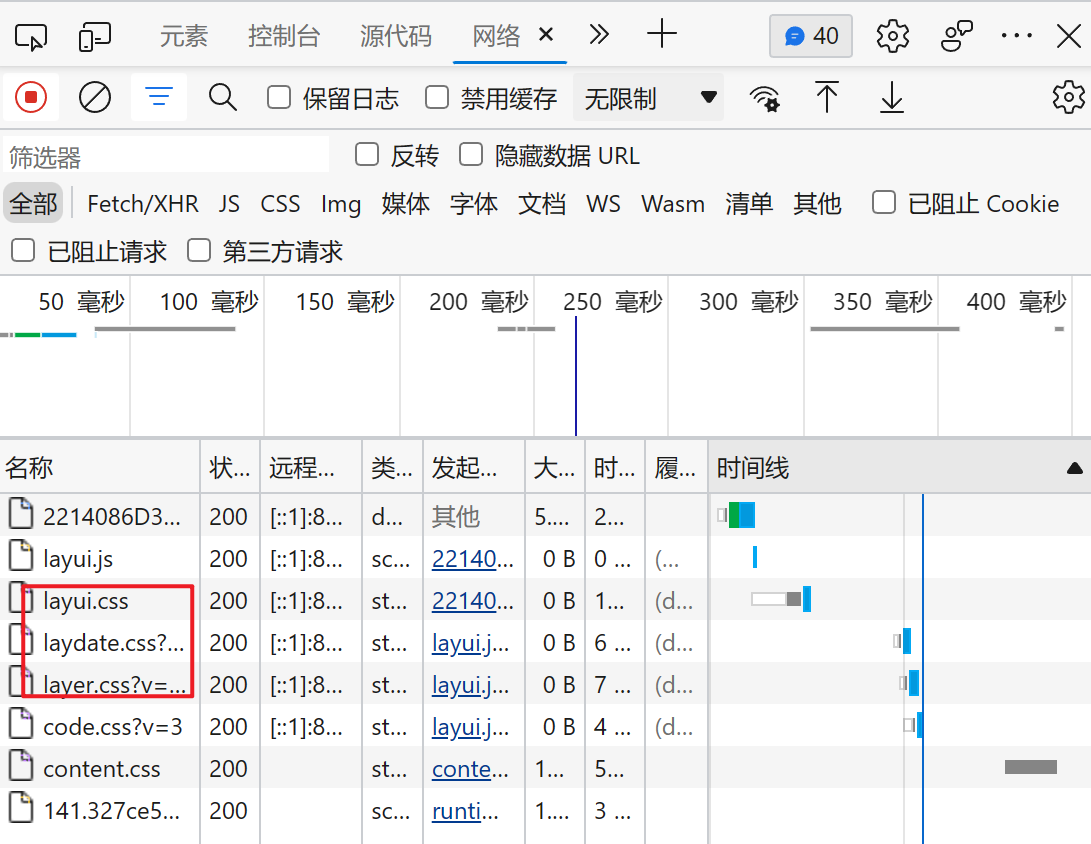1091x844 pixels.
Task: Toggle the network filter bar
Action: (159, 97)
